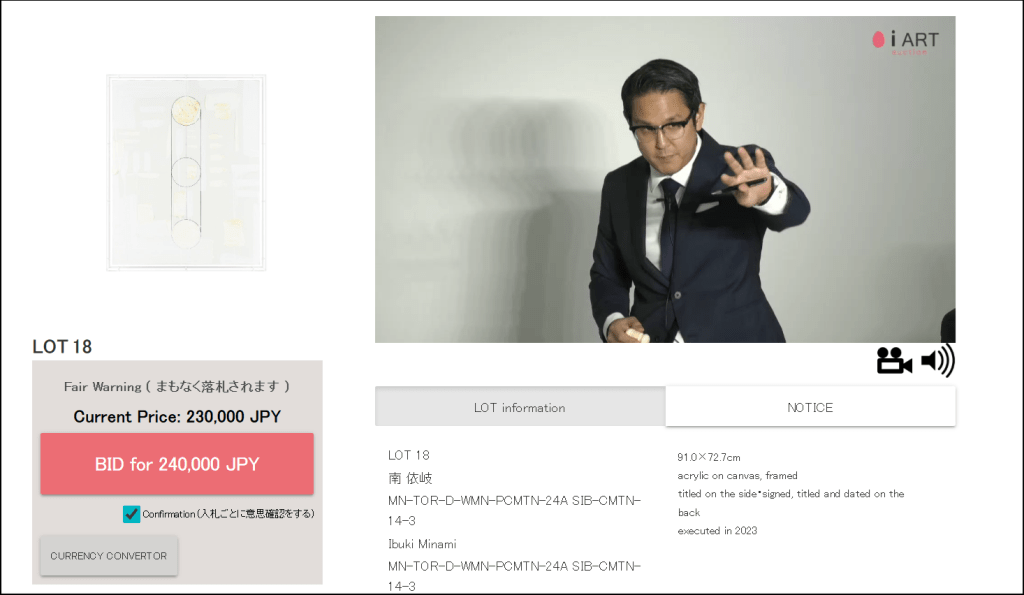
Task: Click the live auctioneer video stream
Action: (665, 179)
